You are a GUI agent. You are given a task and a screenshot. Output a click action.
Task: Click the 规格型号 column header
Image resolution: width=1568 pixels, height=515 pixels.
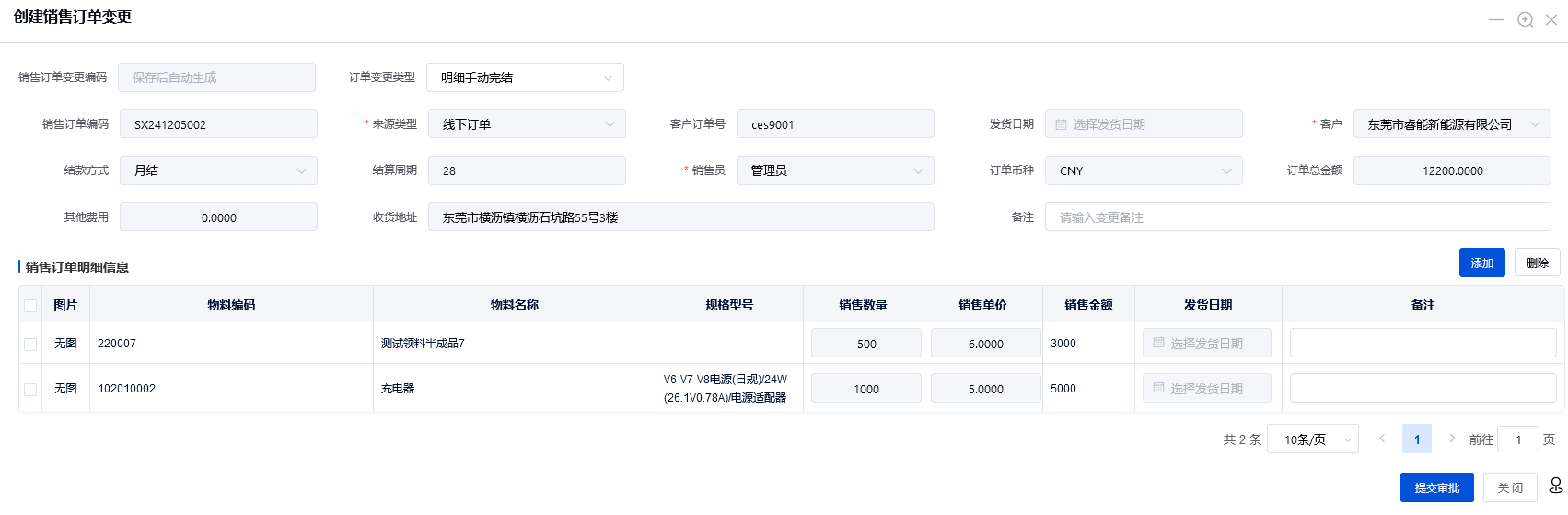pyautogui.click(x=729, y=305)
